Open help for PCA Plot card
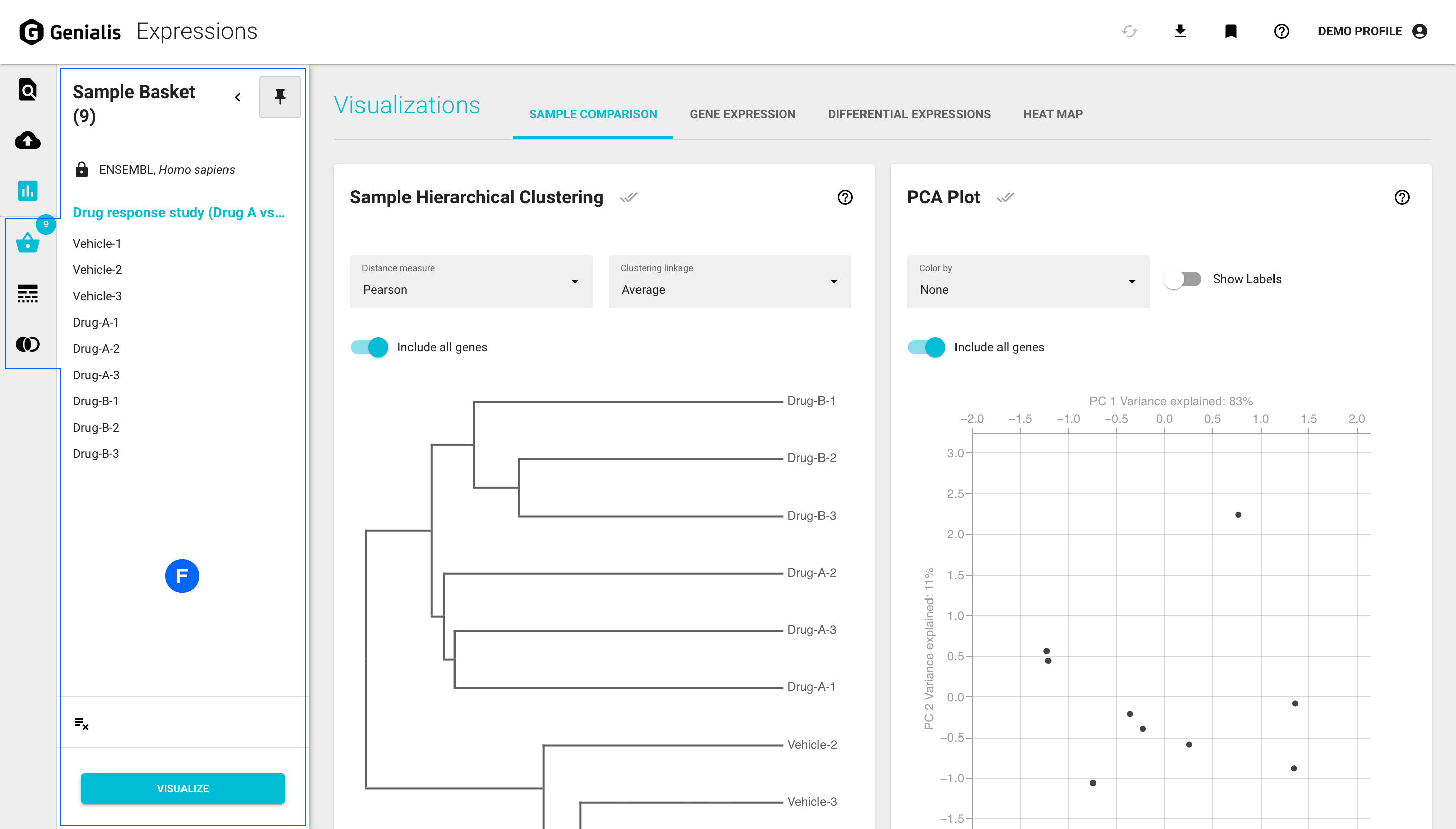The height and width of the screenshot is (829, 1456). (x=1402, y=197)
